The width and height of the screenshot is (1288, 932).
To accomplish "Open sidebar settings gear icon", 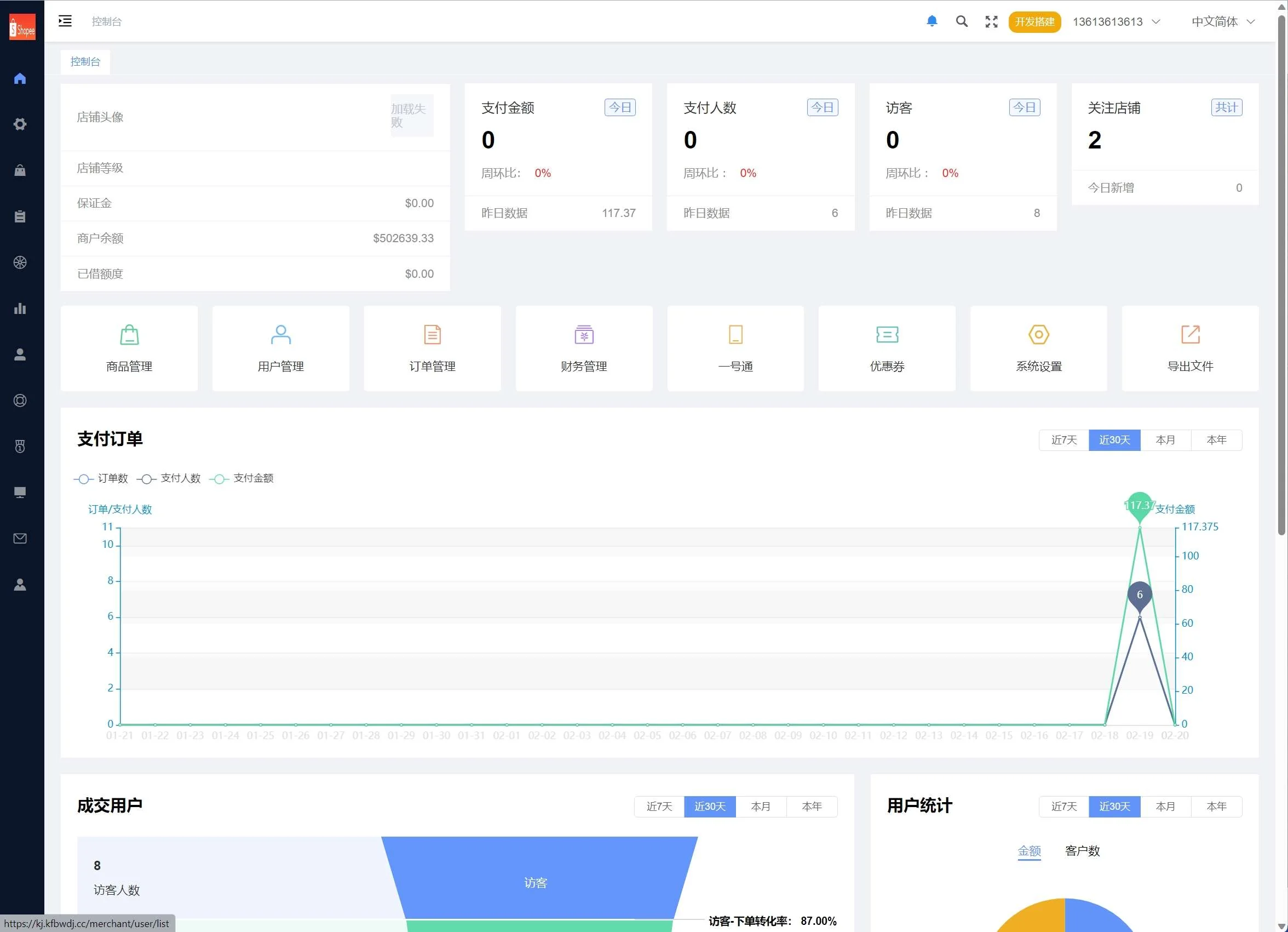I will tap(20, 124).
